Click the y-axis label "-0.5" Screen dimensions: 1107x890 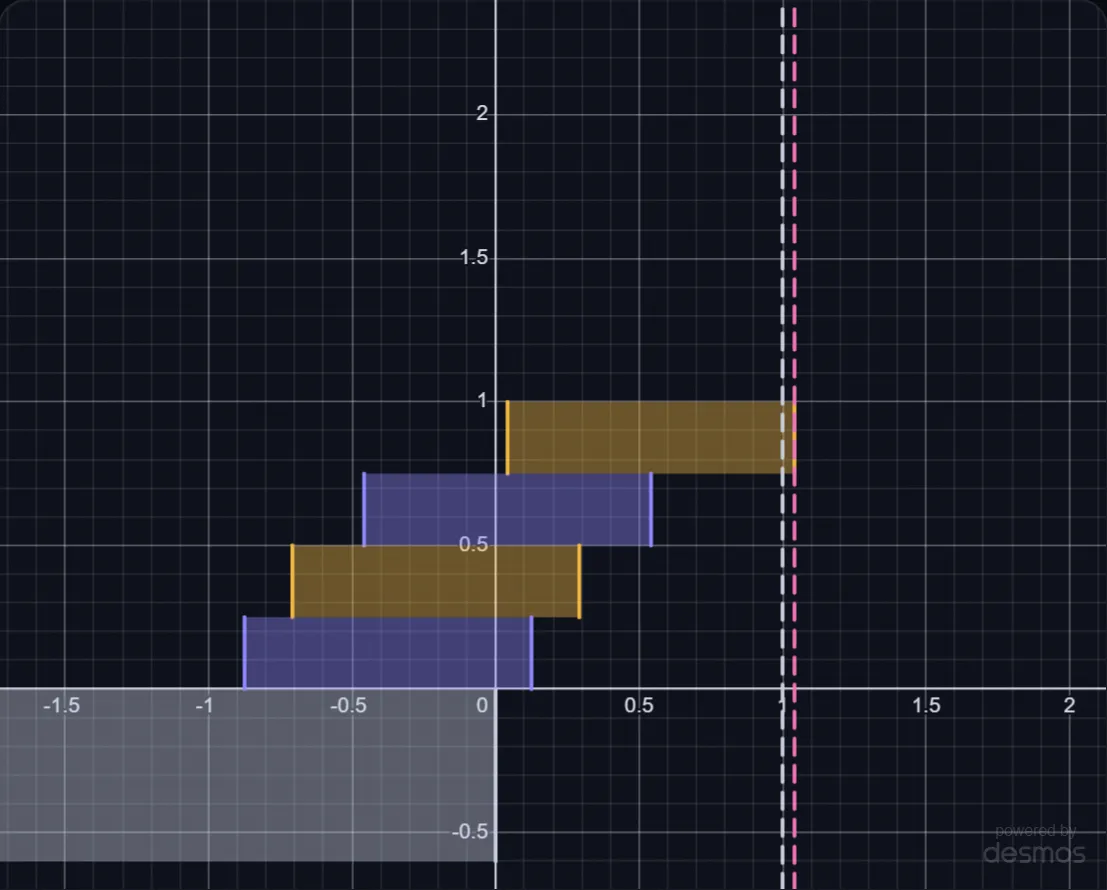pyautogui.click(x=470, y=832)
